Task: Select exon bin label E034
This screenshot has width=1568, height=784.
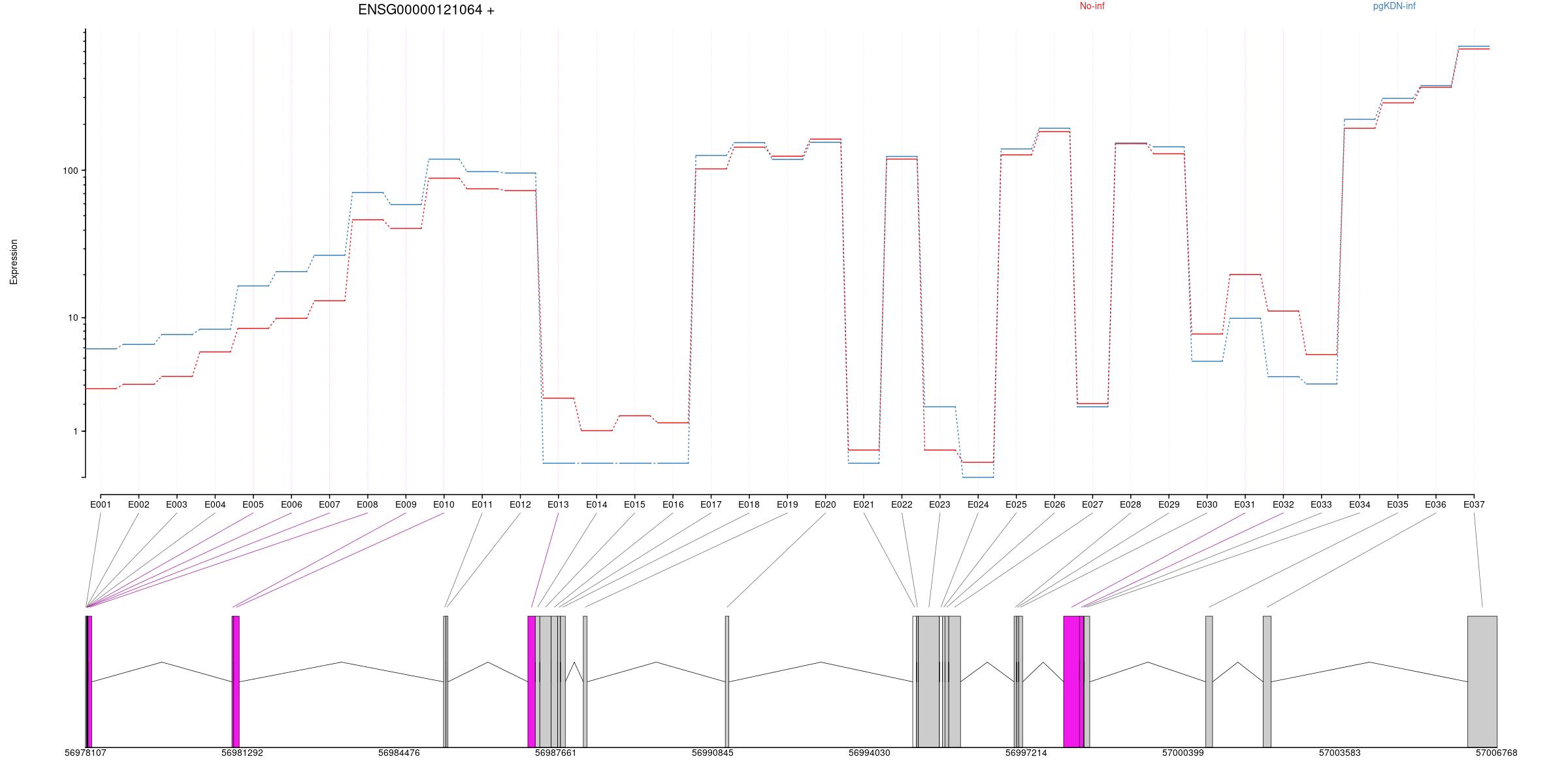Action: [1360, 504]
